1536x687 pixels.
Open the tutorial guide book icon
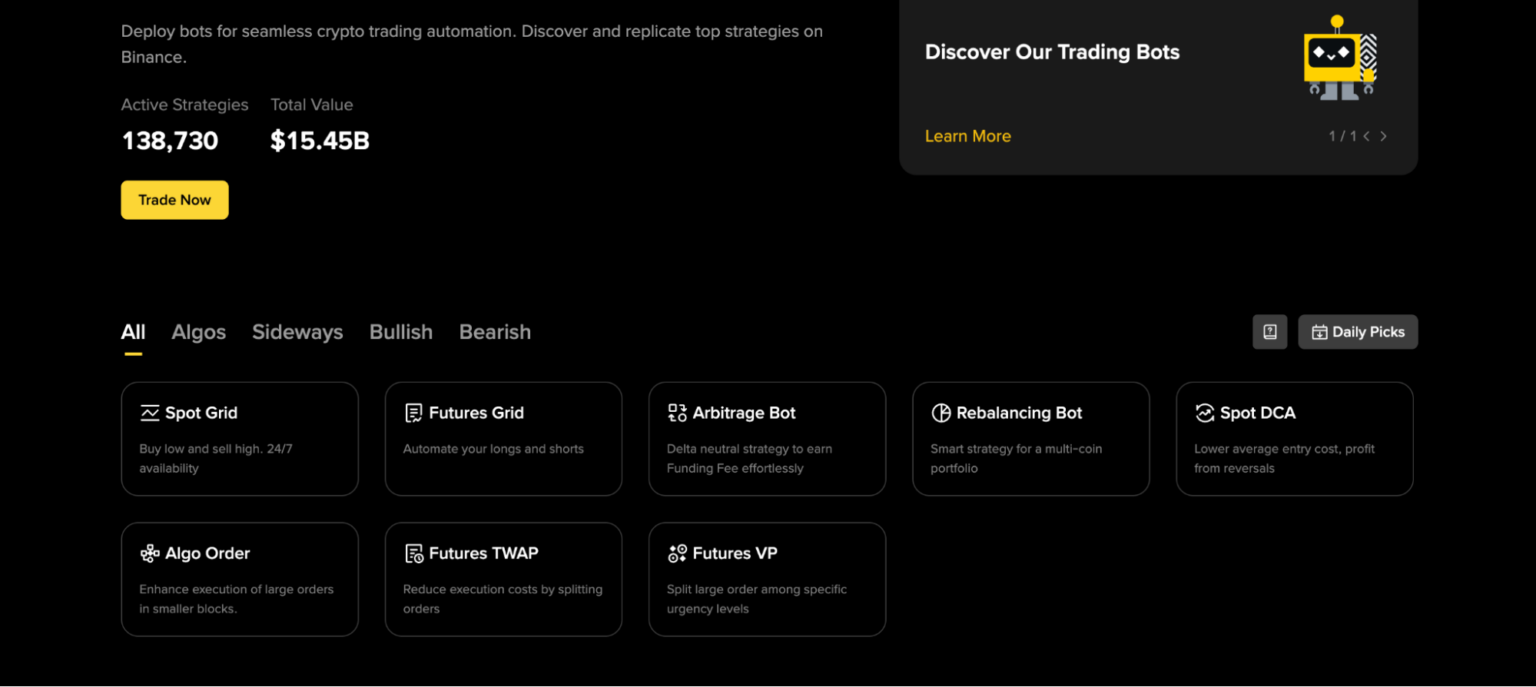pos(1270,332)
